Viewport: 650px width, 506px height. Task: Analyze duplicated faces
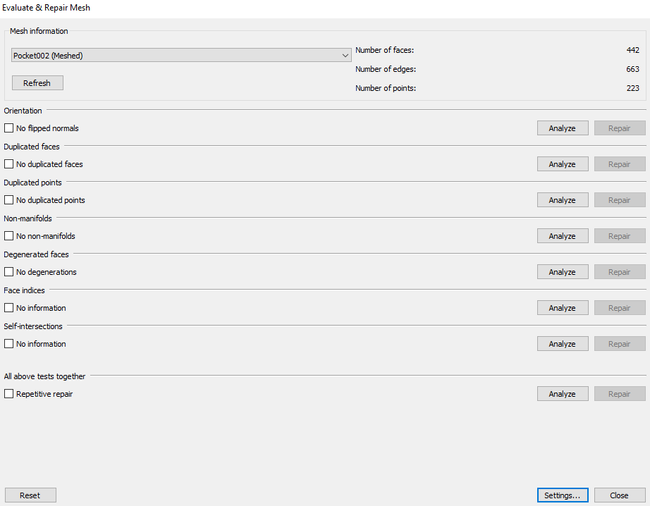click(x=562, y=164)
